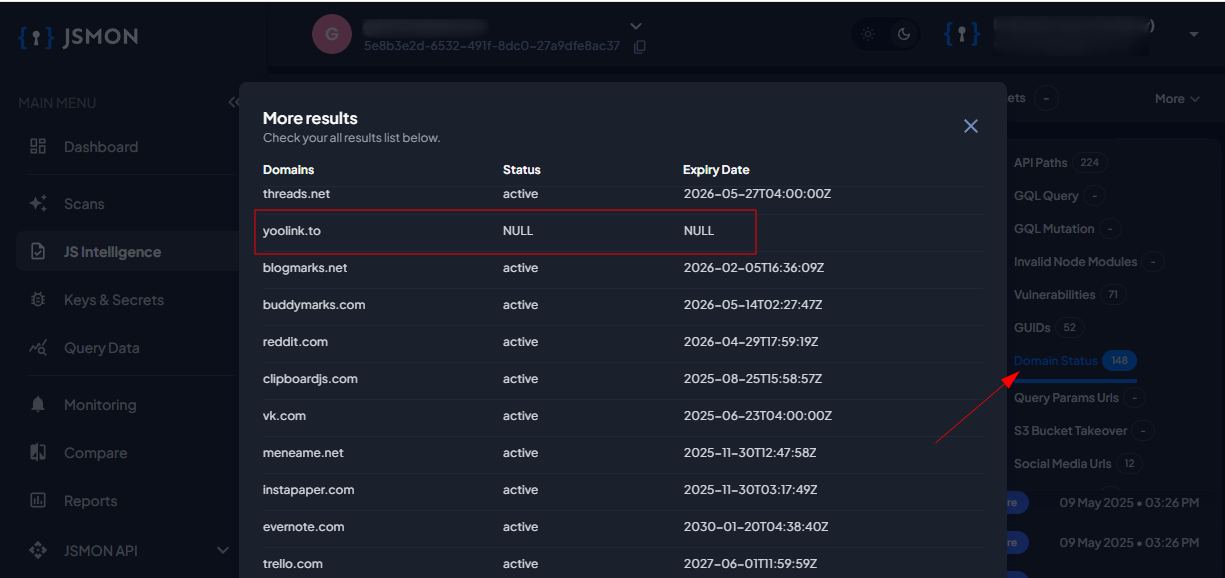This screenshot has width=1225, height=578.
Task: Click the trello.com domain
Action: point(293,564)
